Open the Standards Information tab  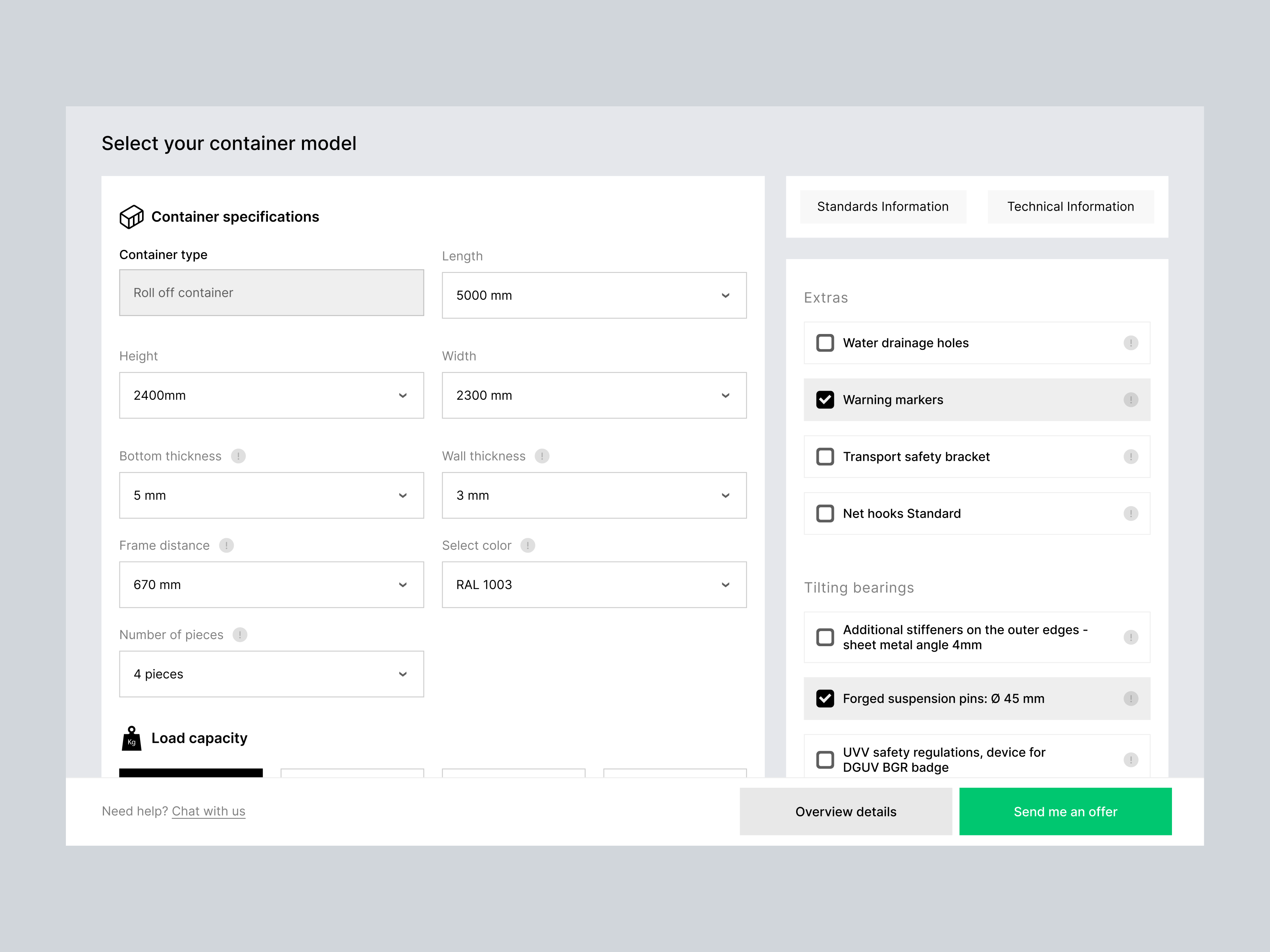(883, 207)
